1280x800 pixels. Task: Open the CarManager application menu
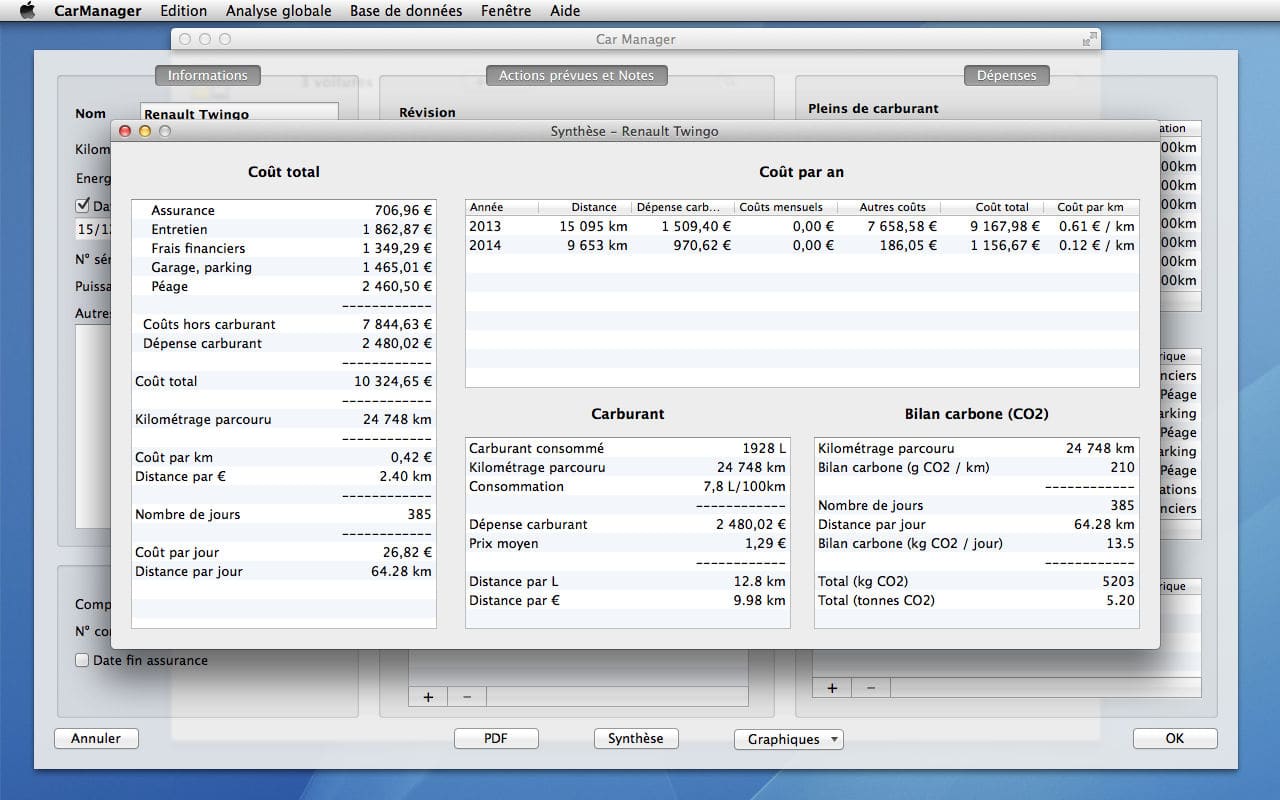(x=98, y=11)
